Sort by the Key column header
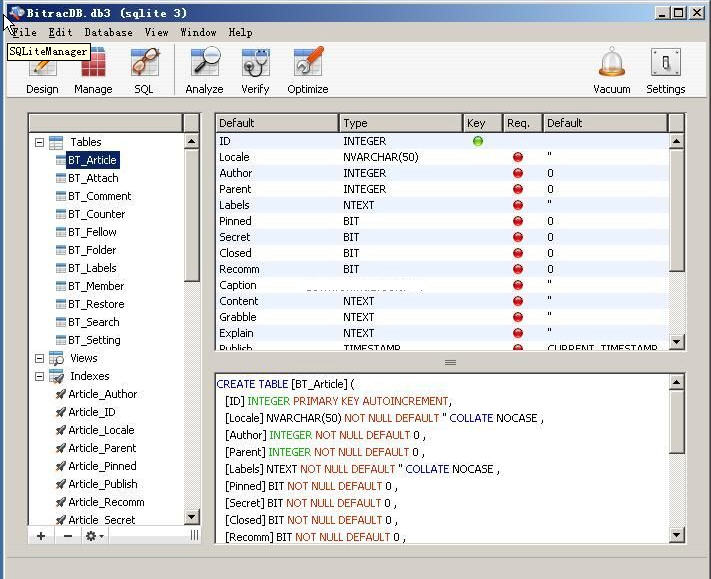 point(483,123)
